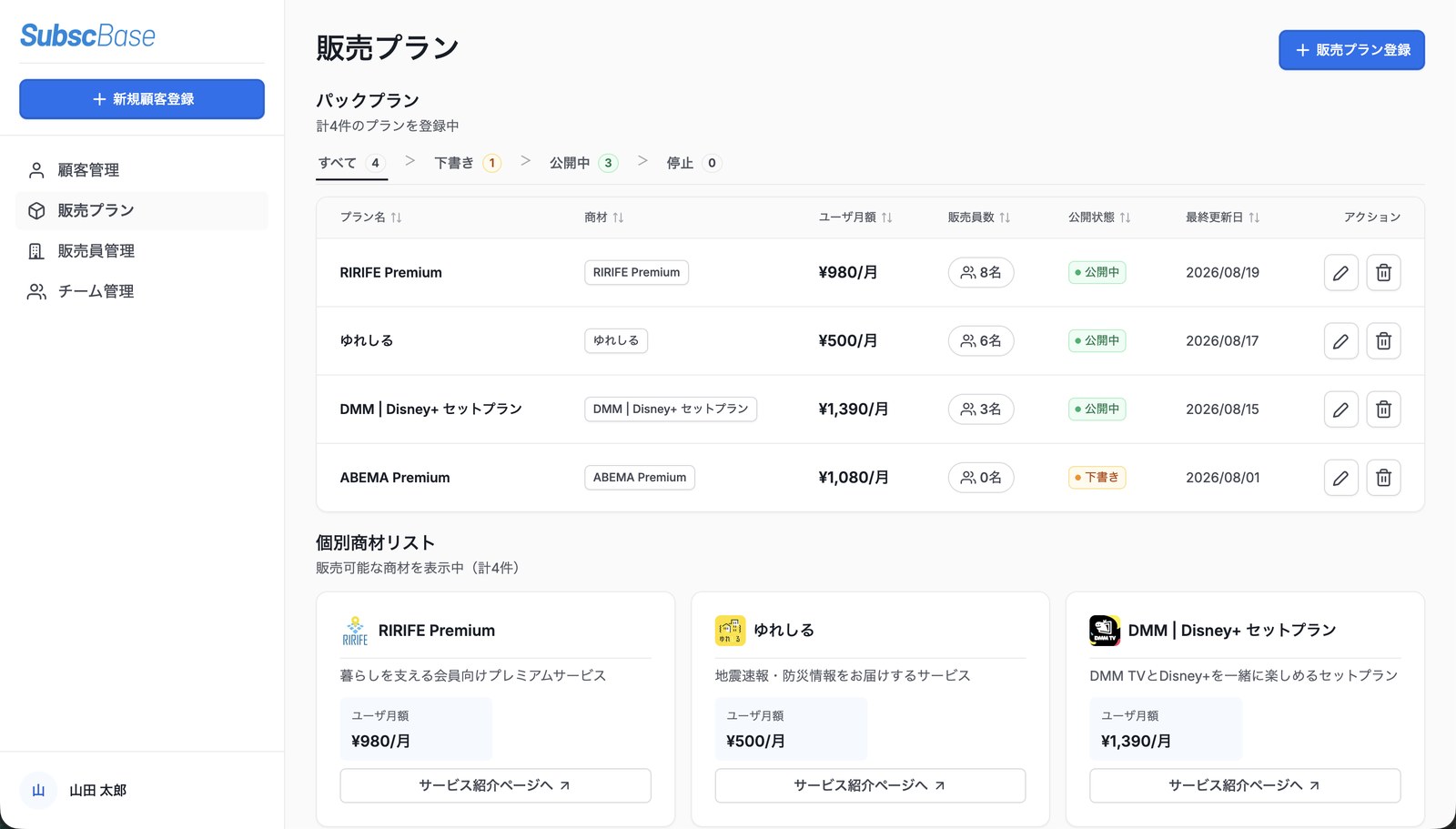Click the ¥980/月 table price cell
Viewport: 1456px width, 829px height.
pos(847,272)
